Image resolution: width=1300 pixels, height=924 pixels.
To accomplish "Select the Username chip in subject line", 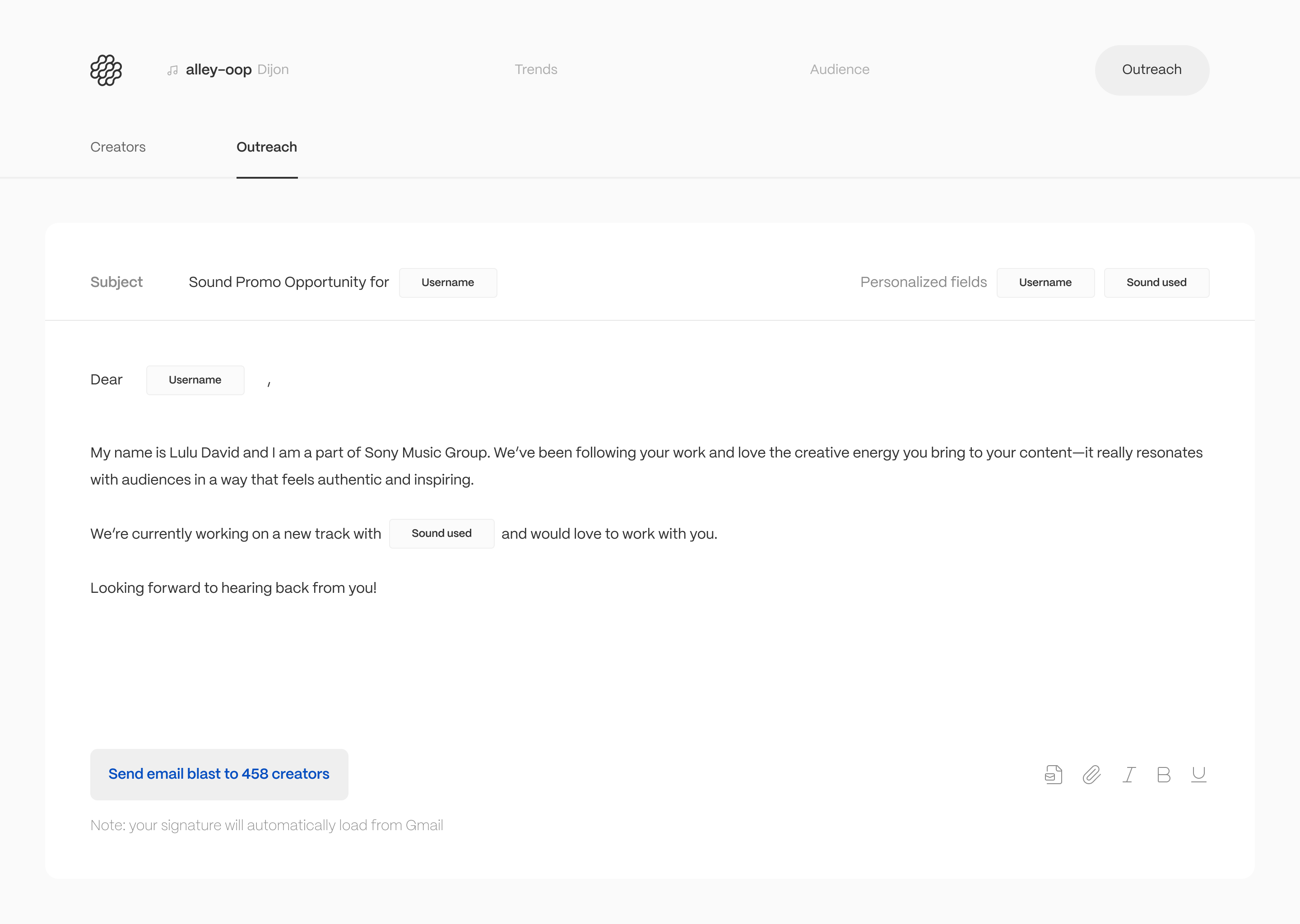I will (447, 282).
